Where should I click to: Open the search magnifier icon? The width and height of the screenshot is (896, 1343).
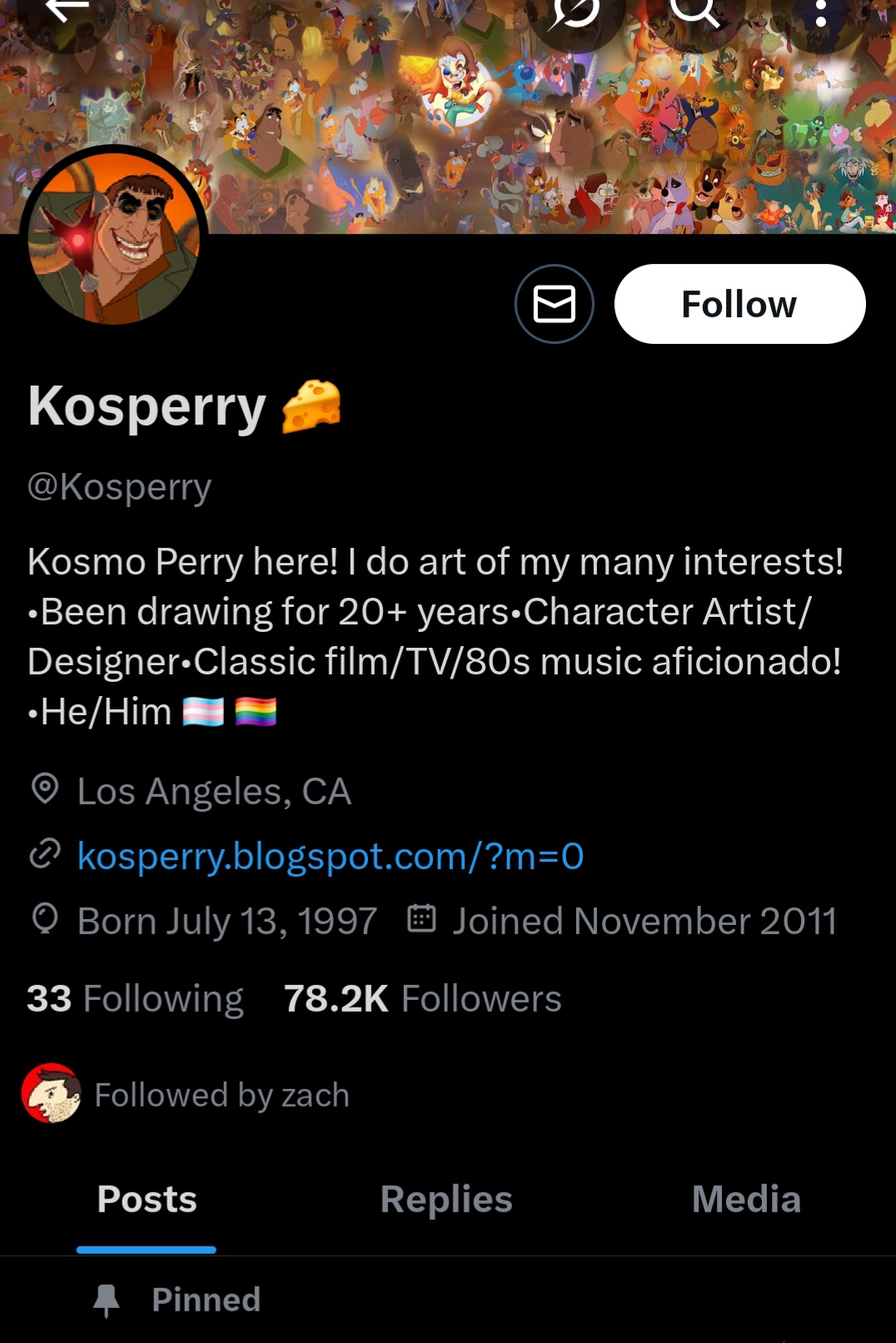pos(694,12)
